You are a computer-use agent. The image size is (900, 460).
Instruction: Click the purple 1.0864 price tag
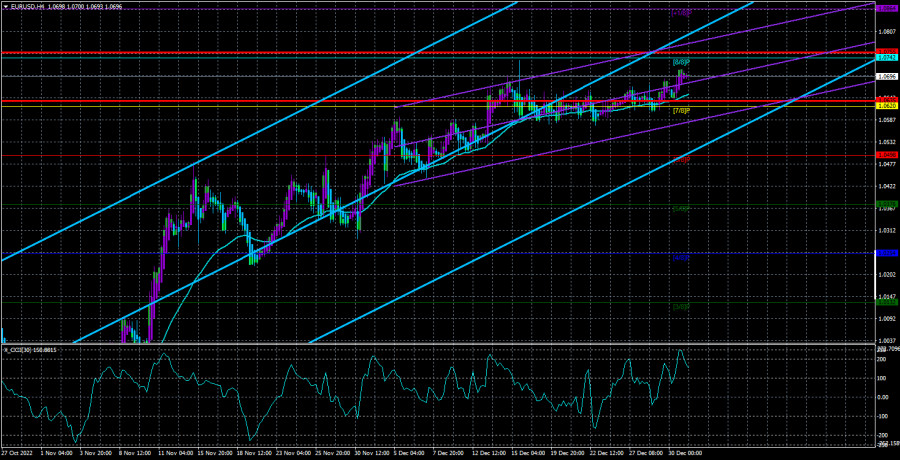click(885, 9)
